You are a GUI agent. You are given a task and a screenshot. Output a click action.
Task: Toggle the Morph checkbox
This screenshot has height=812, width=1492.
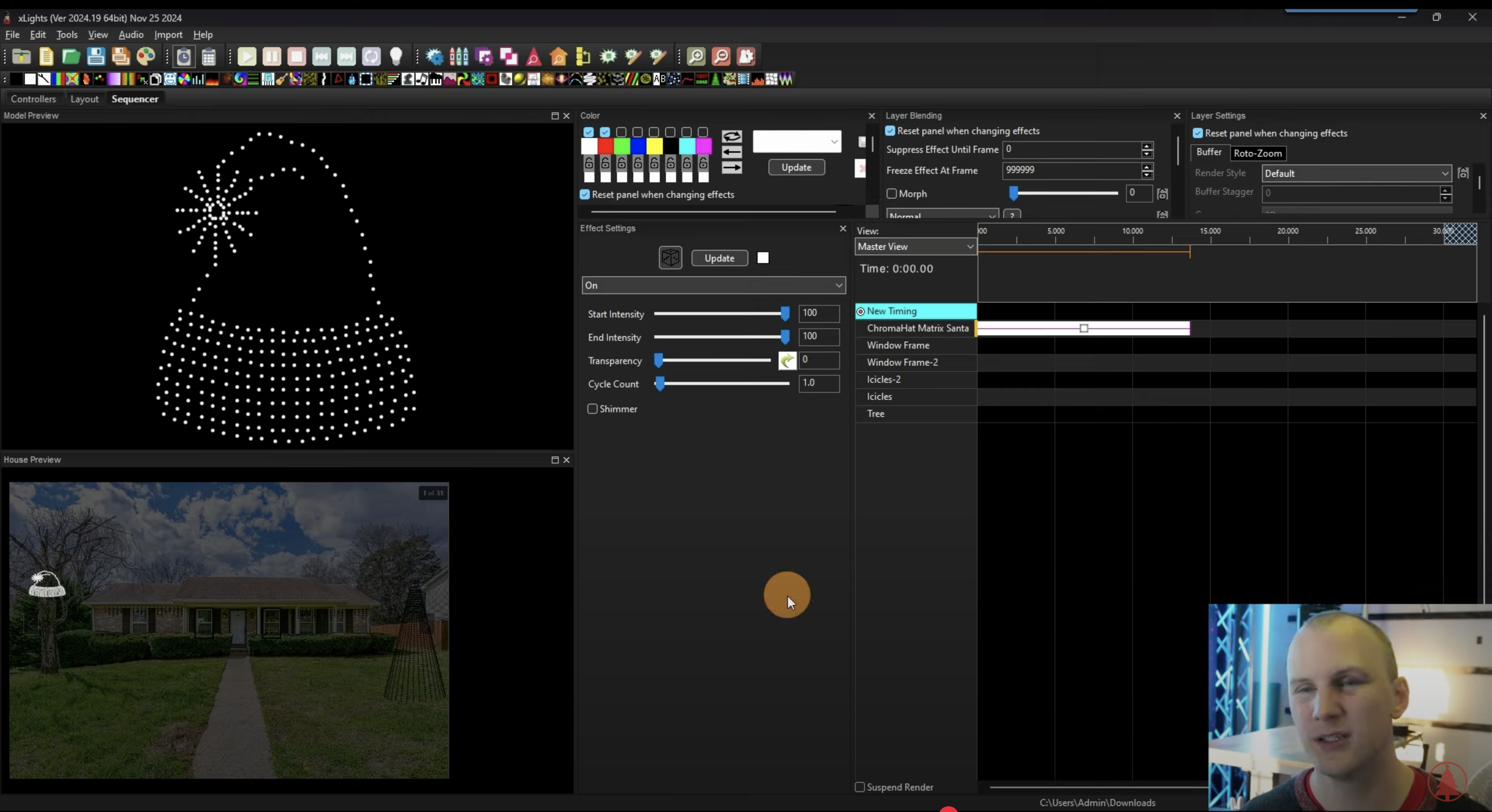tap(892, 194)
